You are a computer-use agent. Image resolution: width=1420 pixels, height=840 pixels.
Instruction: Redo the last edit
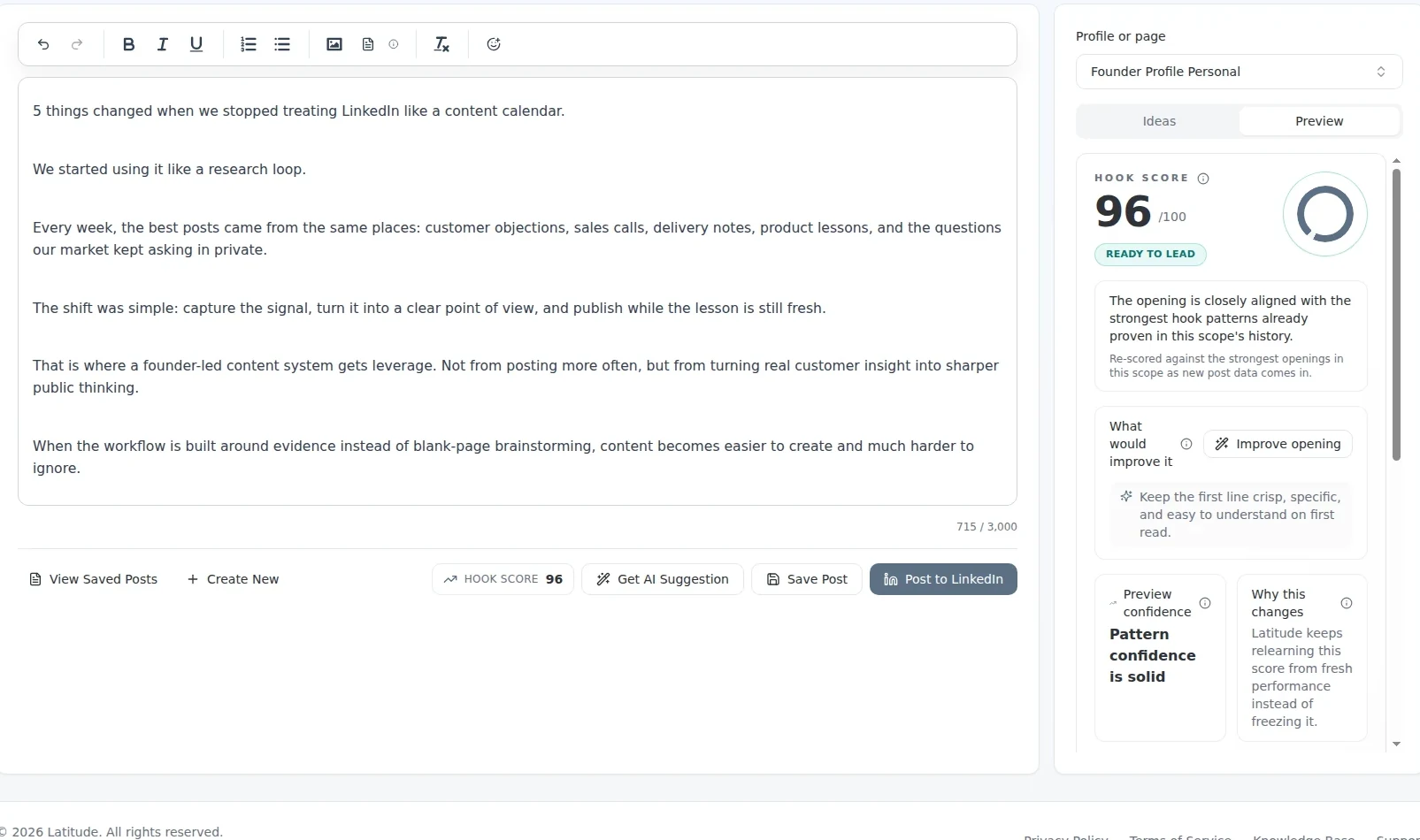77,44
